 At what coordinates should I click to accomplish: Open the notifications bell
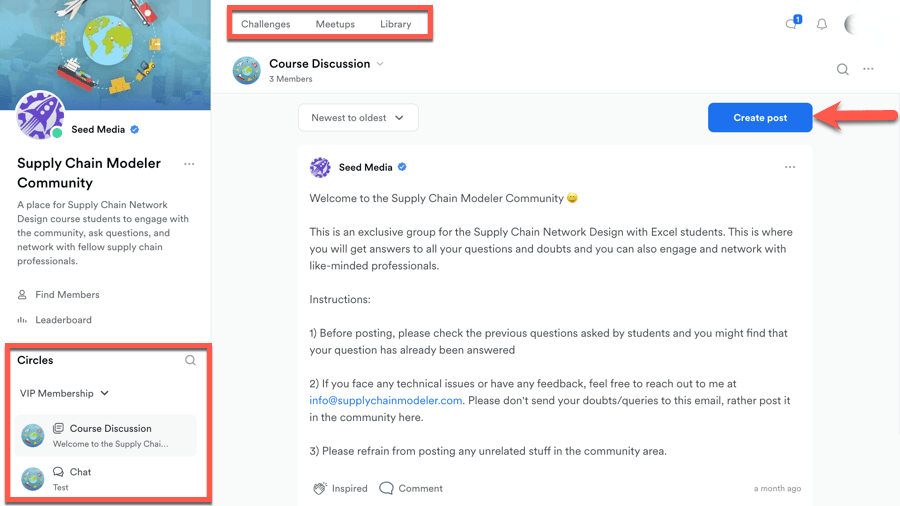click(x=822, y=24)
